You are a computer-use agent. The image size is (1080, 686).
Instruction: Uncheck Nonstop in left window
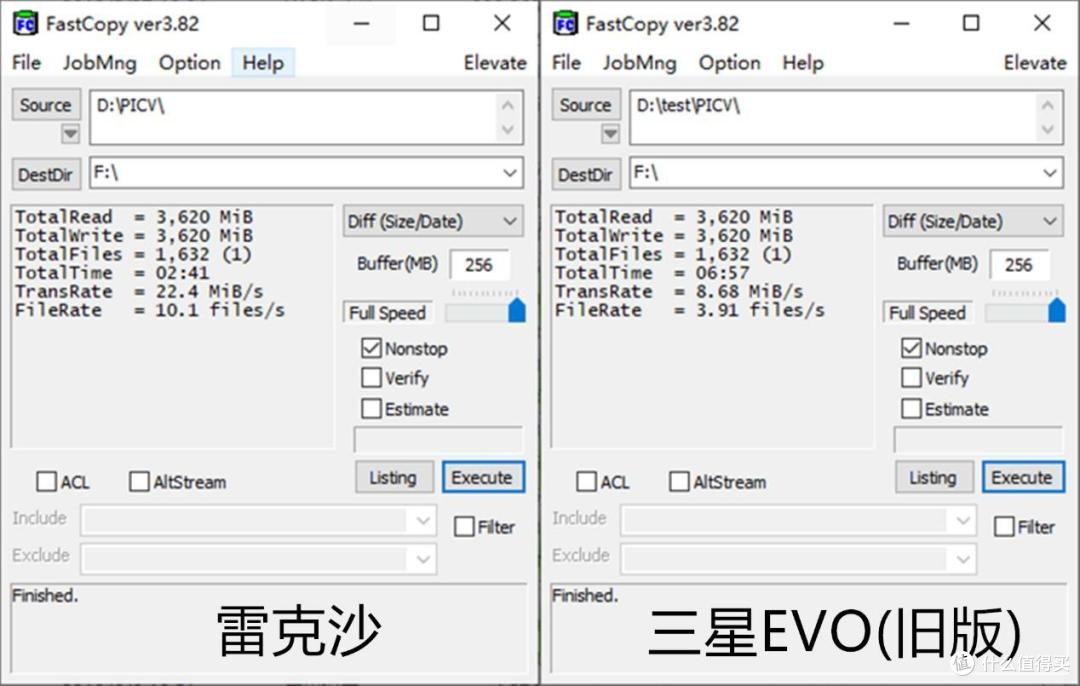point(371,348)
